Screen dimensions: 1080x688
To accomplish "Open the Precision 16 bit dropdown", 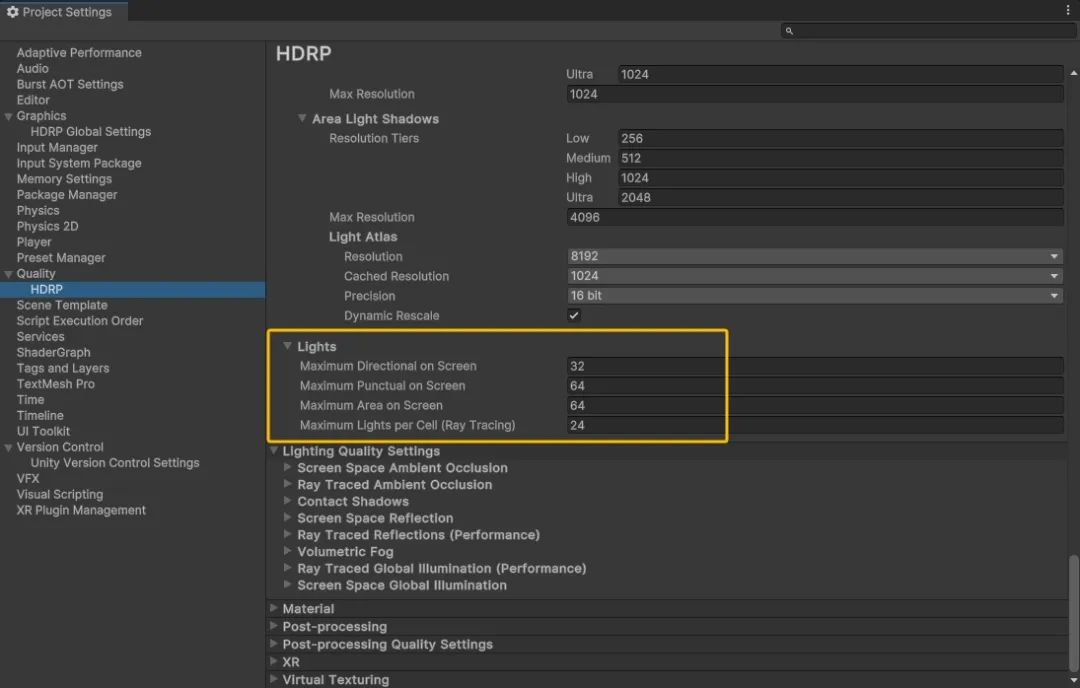I will click(x=815, y=295).
